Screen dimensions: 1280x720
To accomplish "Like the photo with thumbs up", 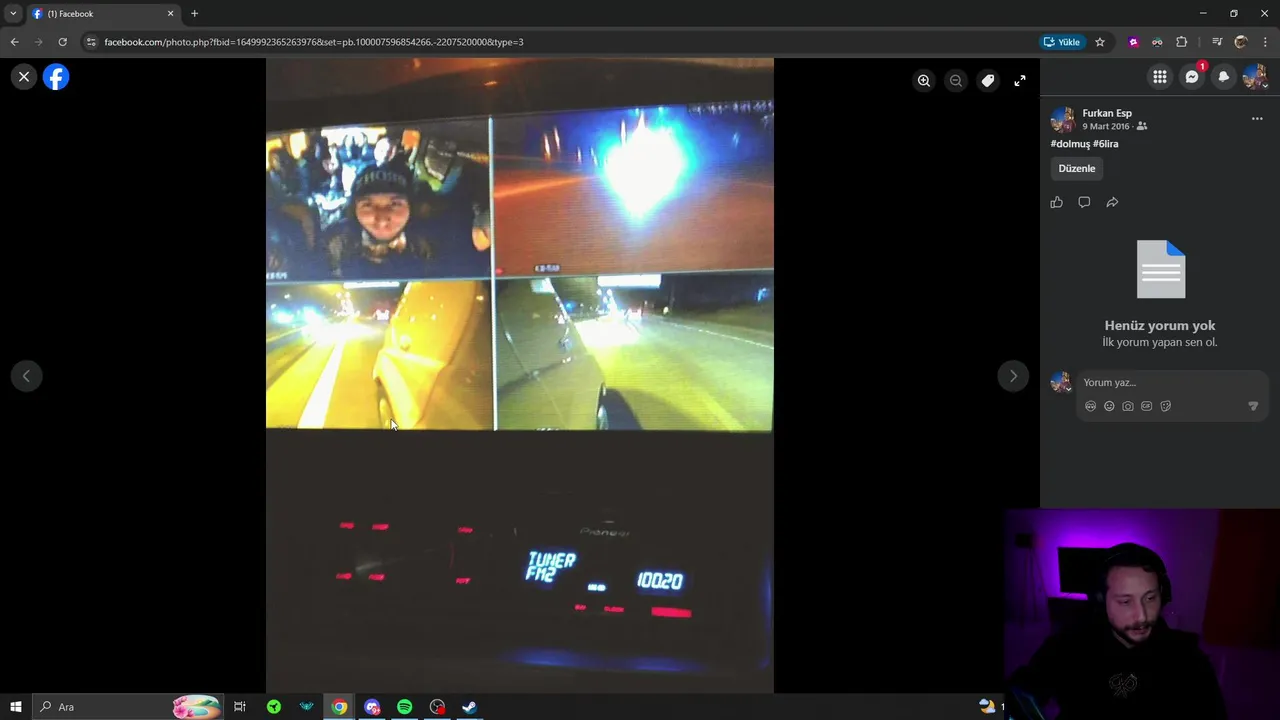I will (x=1057, y=203).
